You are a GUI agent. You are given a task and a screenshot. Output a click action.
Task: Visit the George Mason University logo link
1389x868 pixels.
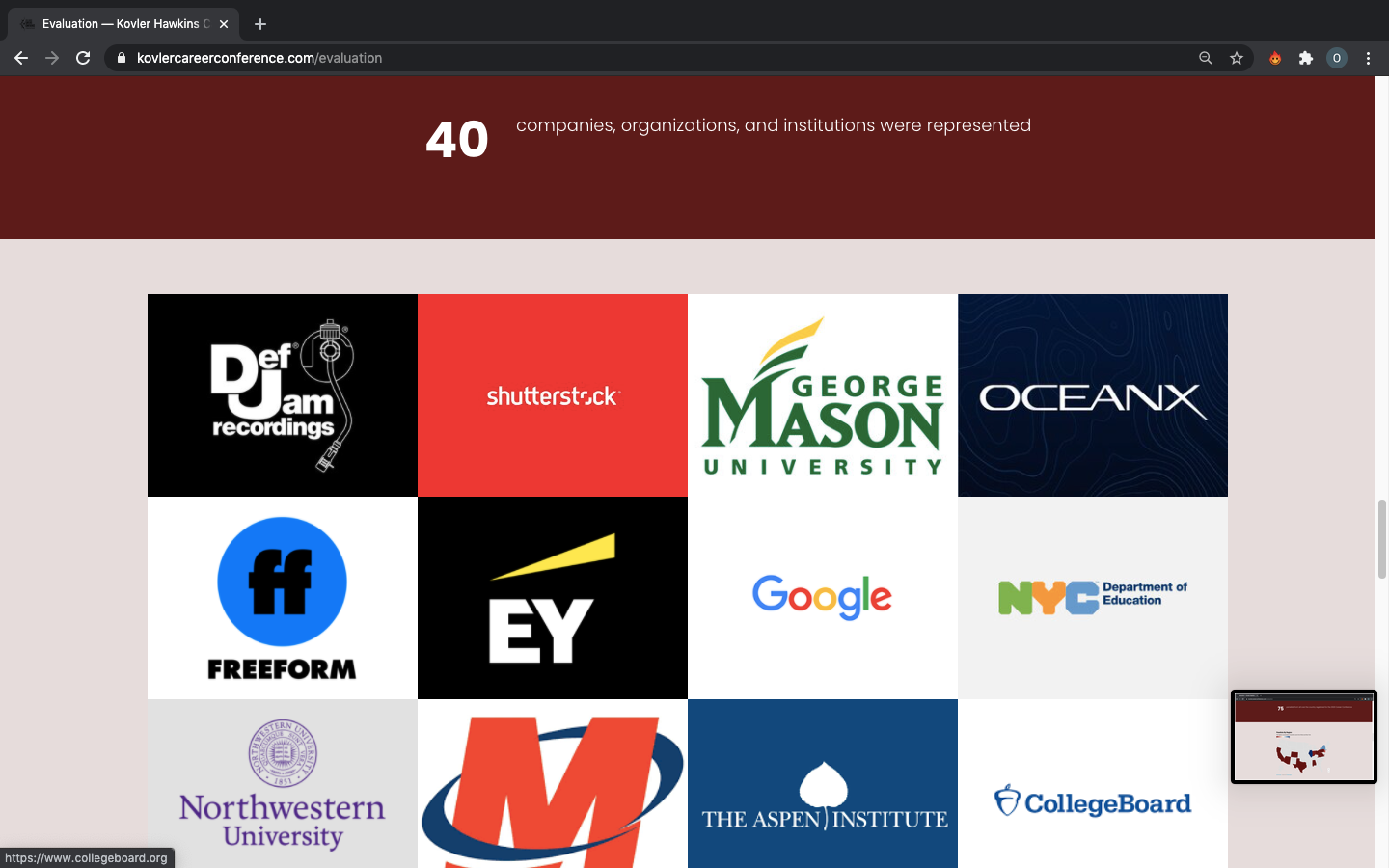coord(823,395)
